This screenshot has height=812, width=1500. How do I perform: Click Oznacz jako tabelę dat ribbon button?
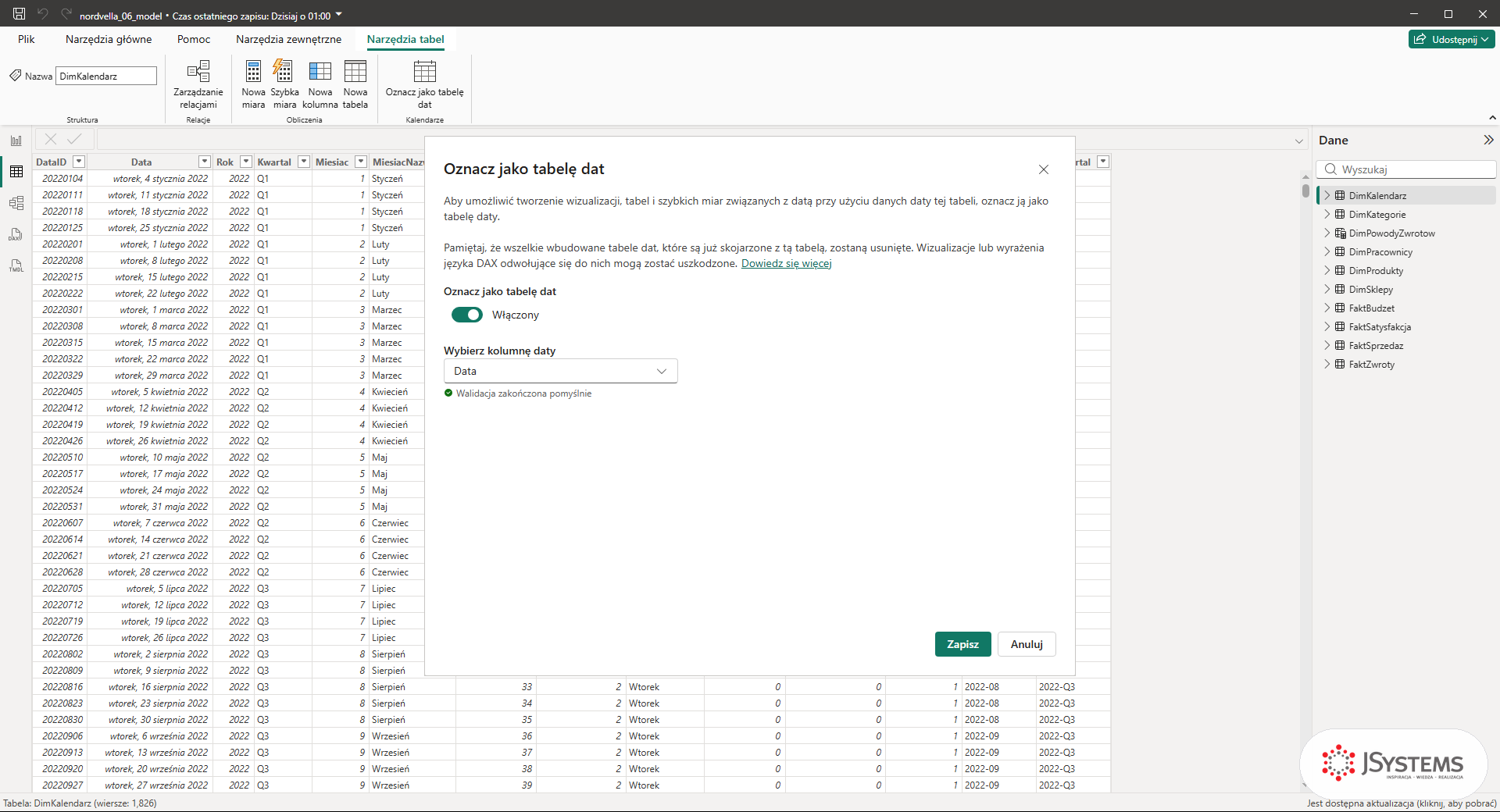(x=424, y=84)
